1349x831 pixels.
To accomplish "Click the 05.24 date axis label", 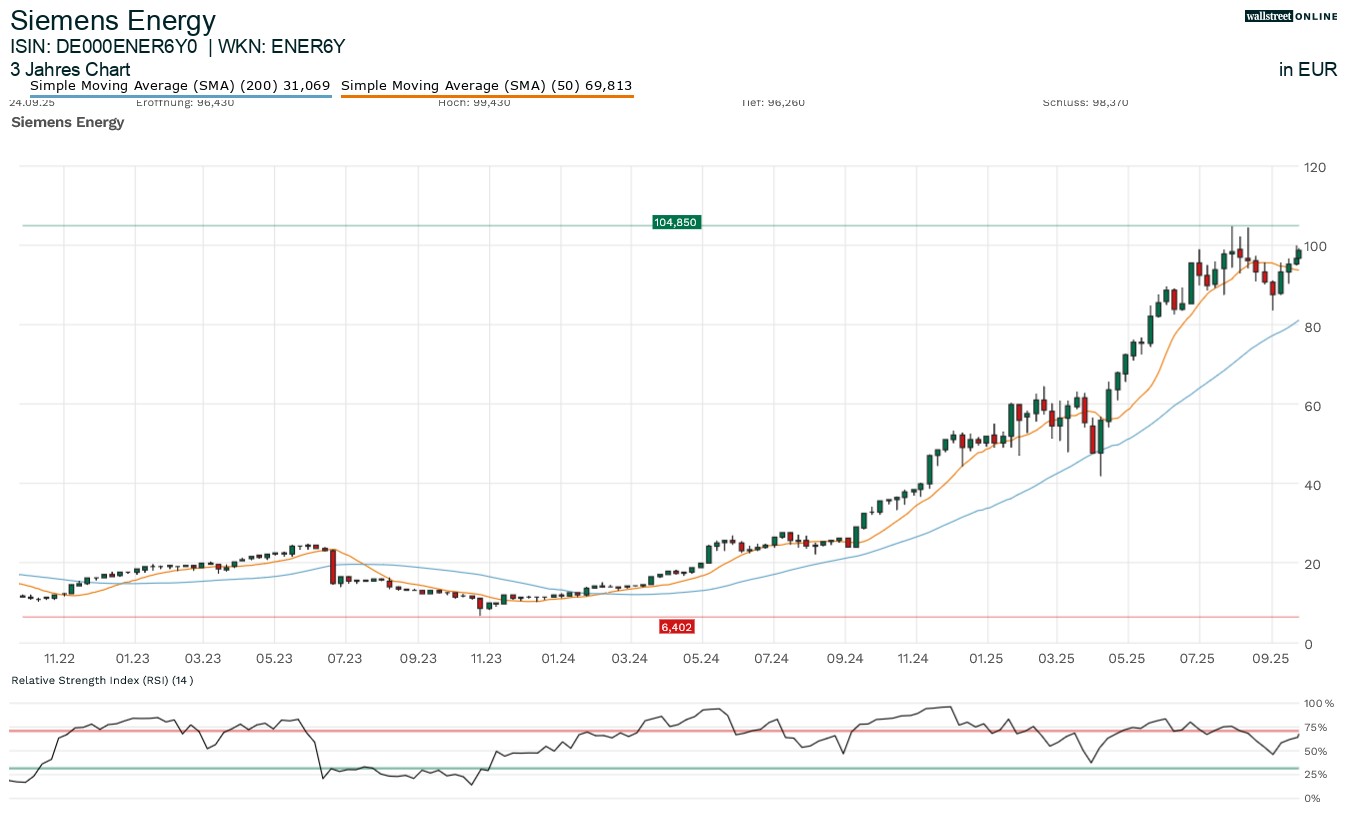I will coord(701,658).
